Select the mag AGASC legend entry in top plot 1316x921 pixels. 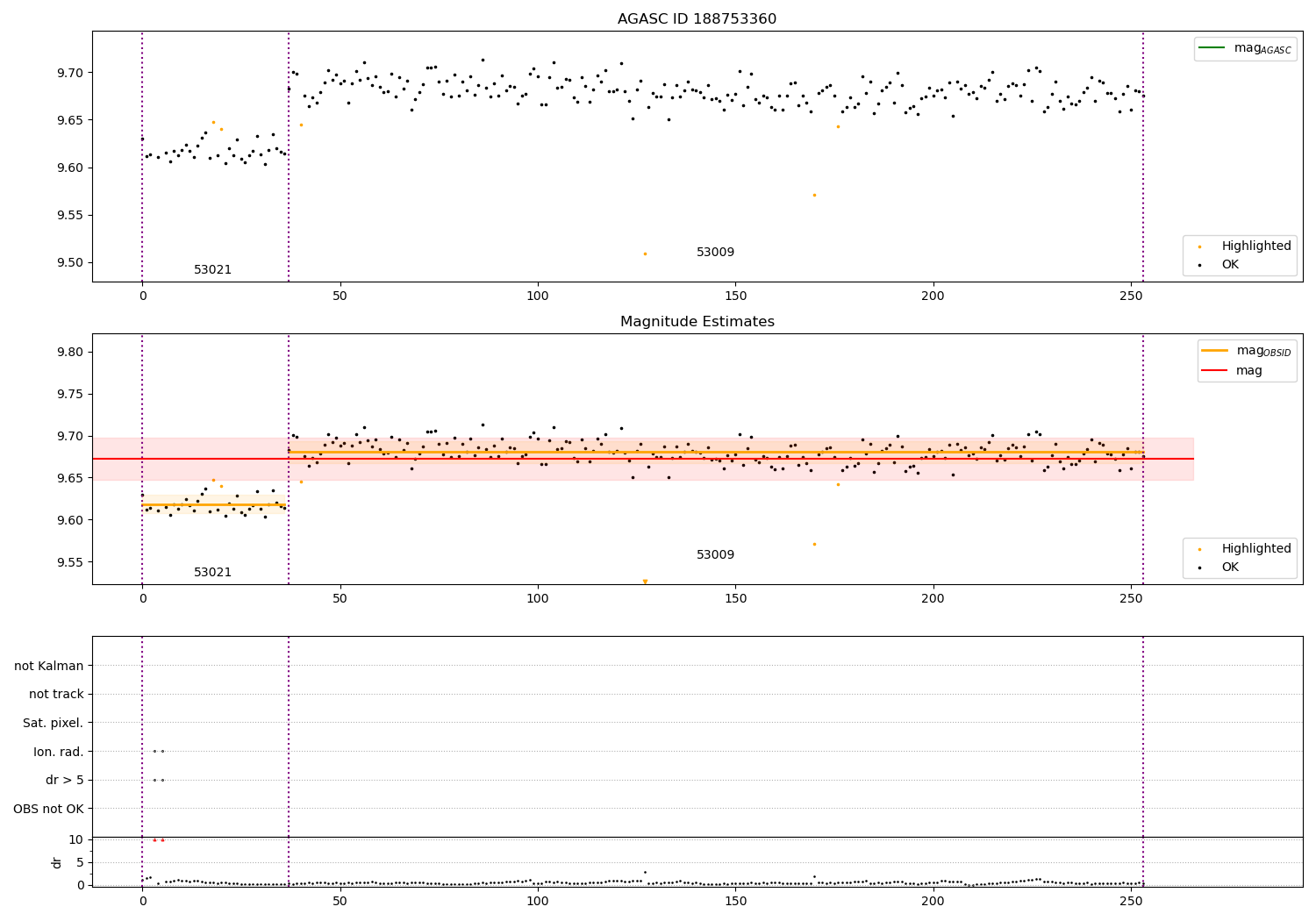tap(1245, 48)
